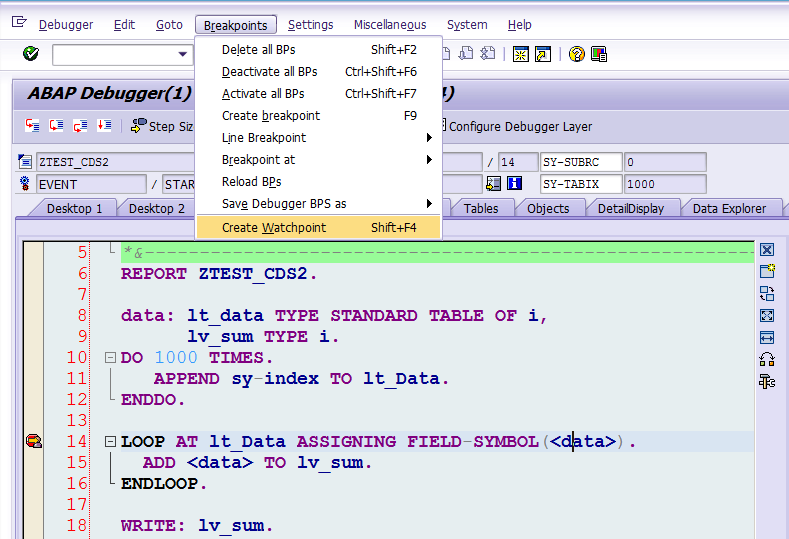
Task: Click the SAP window menu icon
Action: coord(19,22)
